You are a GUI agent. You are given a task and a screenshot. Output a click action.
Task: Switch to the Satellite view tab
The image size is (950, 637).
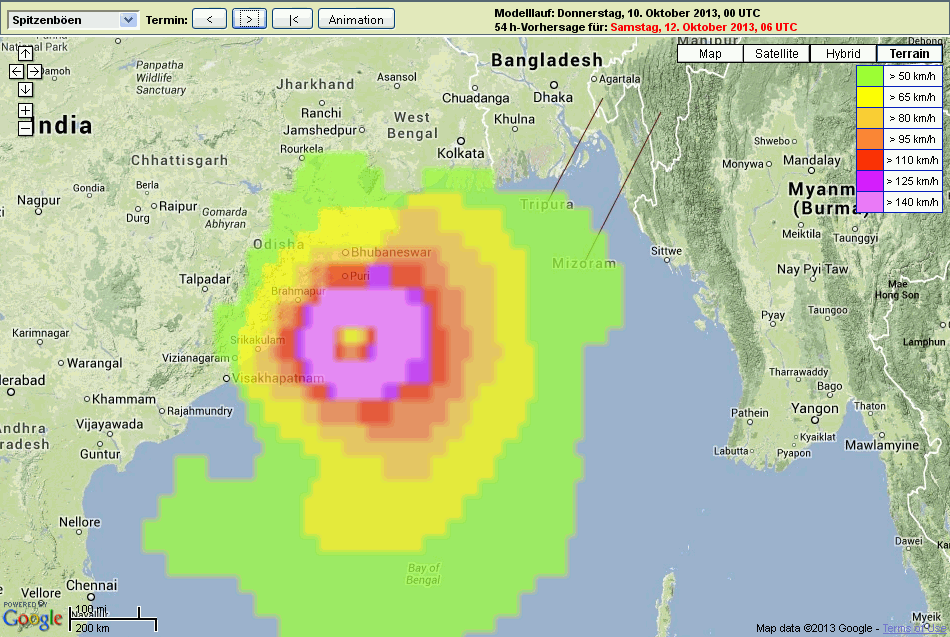pos(776,54)
